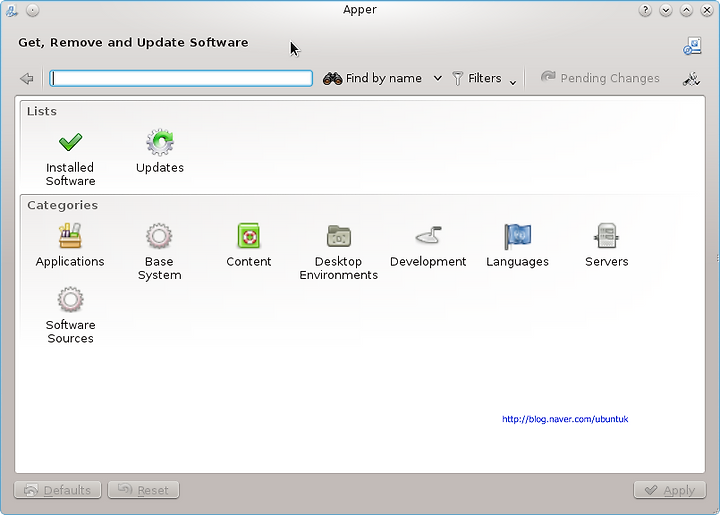720x515 pixels.
Task: Focus the package search input field
Action: [181, 78]
